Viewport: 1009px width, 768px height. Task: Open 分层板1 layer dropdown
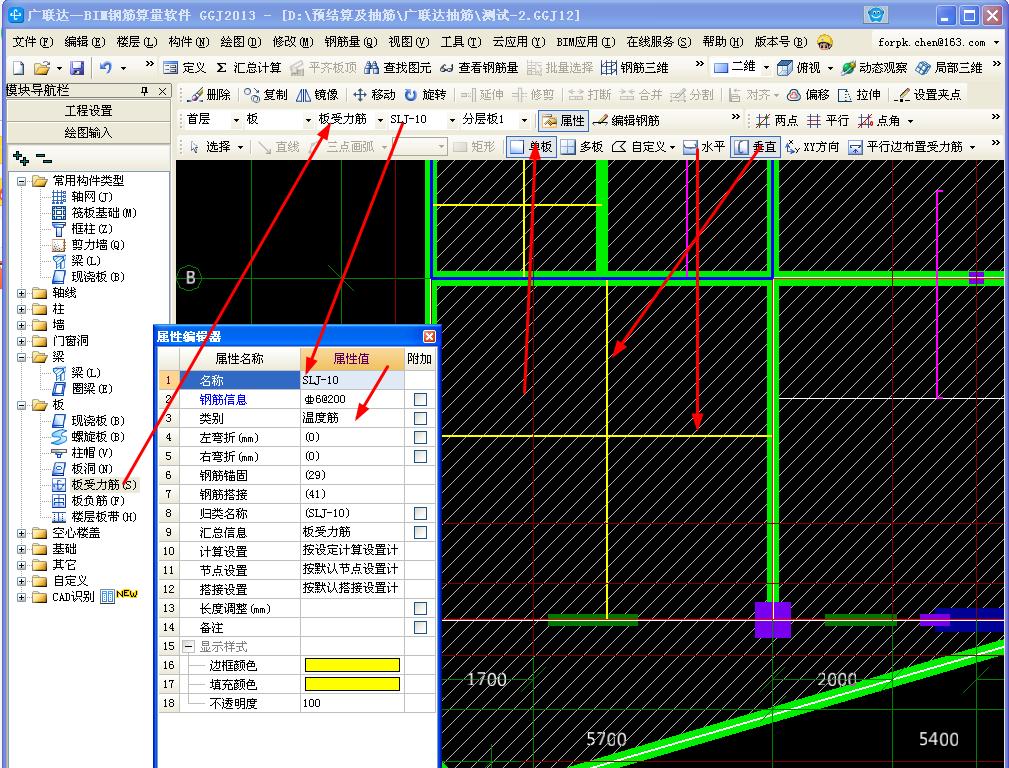524,120
